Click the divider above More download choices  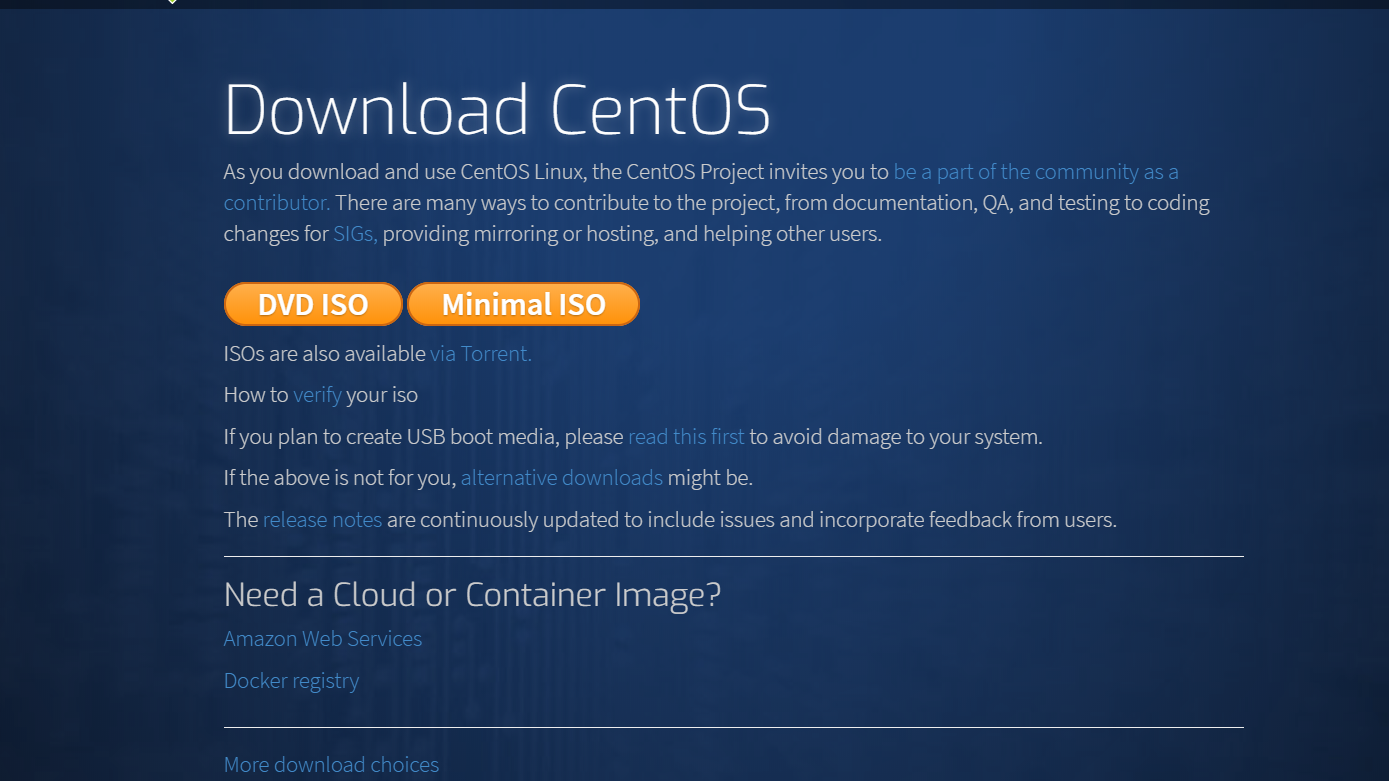tap(733, 727)
